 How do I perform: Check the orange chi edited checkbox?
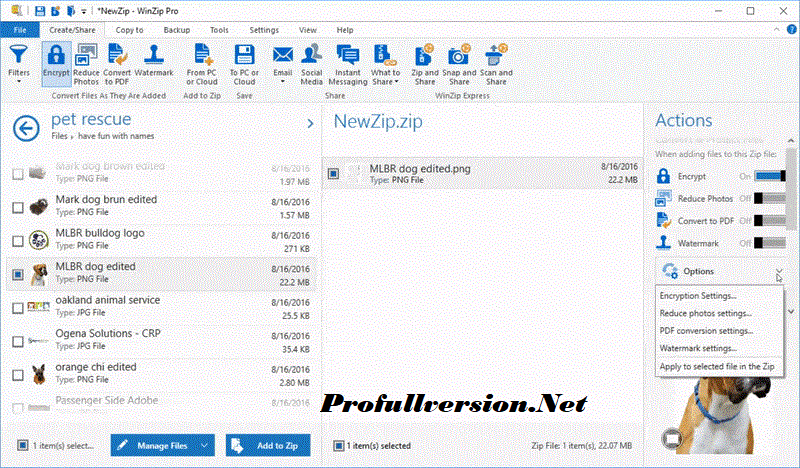click(x=18, y=375)
